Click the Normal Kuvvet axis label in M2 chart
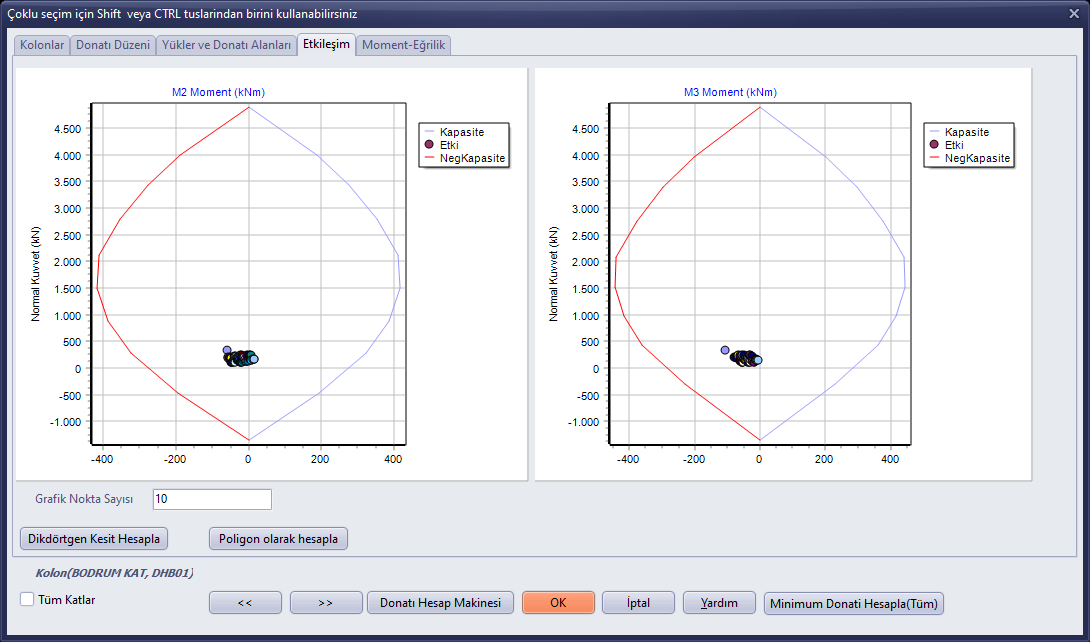This screenshot has width=1090, height=642. pyautogui.click(x=35, y=274)
